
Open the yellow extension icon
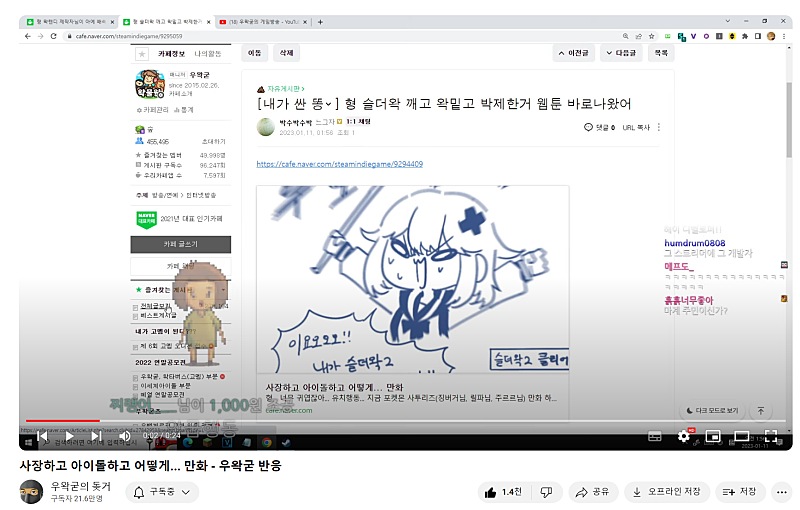732,36
